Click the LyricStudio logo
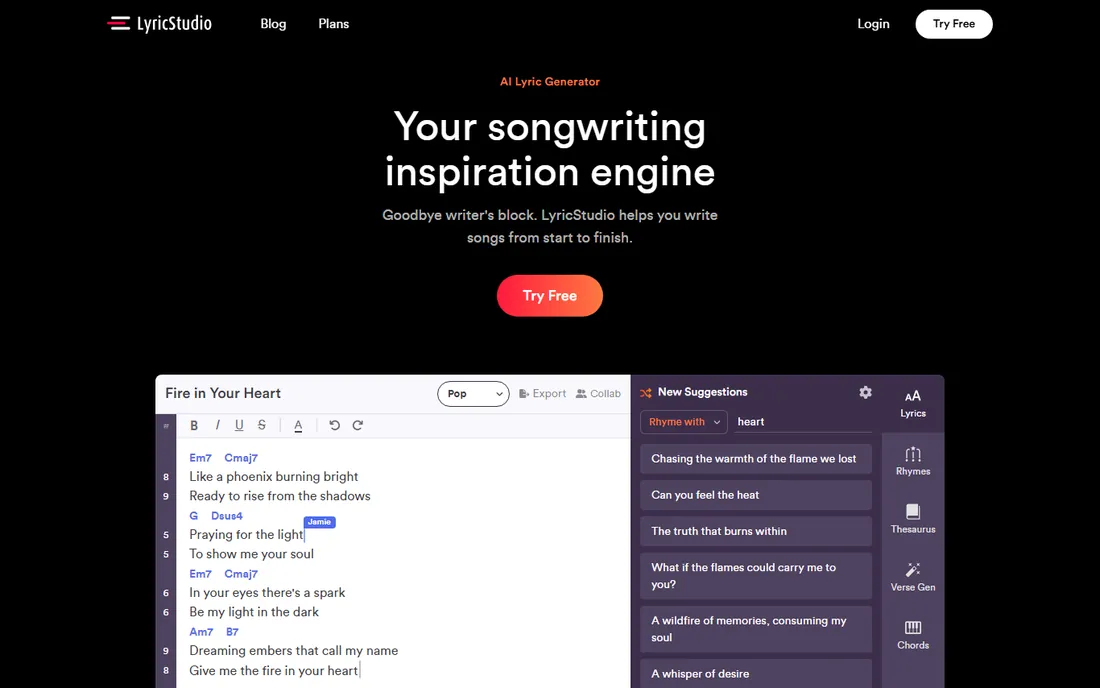The image size is (1100, 688). coord(159,24)
